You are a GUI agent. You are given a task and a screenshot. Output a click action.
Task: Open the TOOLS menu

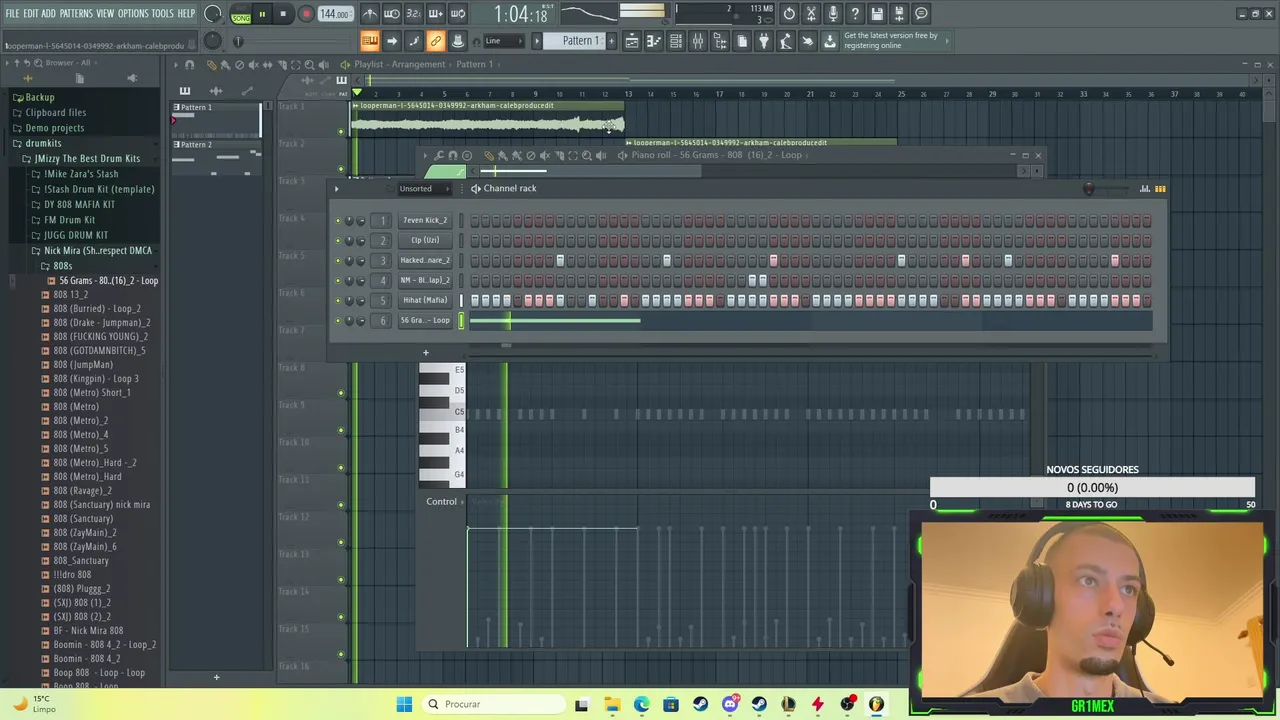coord(162,13)
